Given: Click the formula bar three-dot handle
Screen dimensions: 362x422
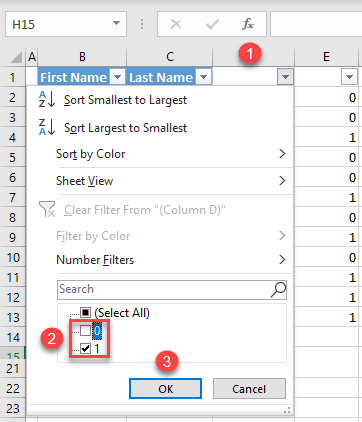Looking at the screenshot, I should click(142, 24).
